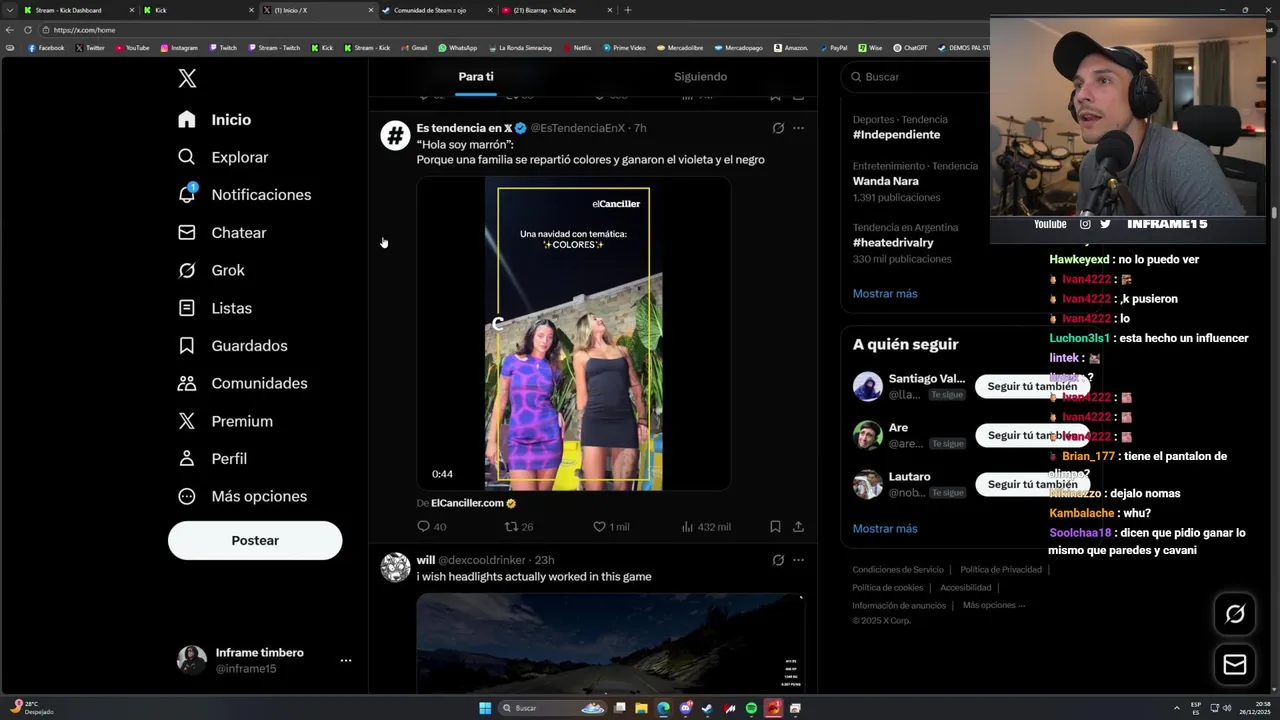Open Perfil in the sidebar
1280x720 pixels.
click(x=212, y=459)
